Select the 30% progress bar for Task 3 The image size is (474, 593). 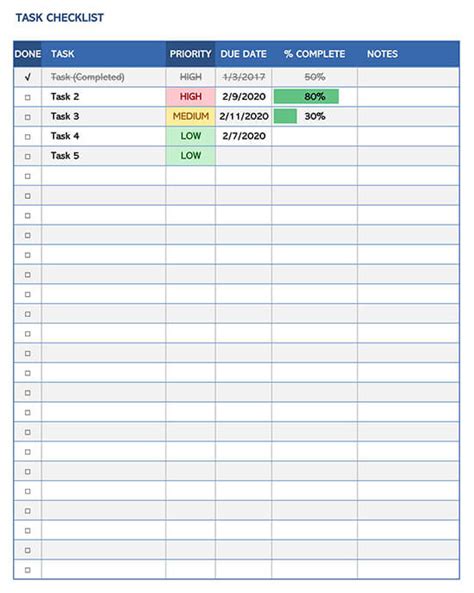tap(285, 116)
